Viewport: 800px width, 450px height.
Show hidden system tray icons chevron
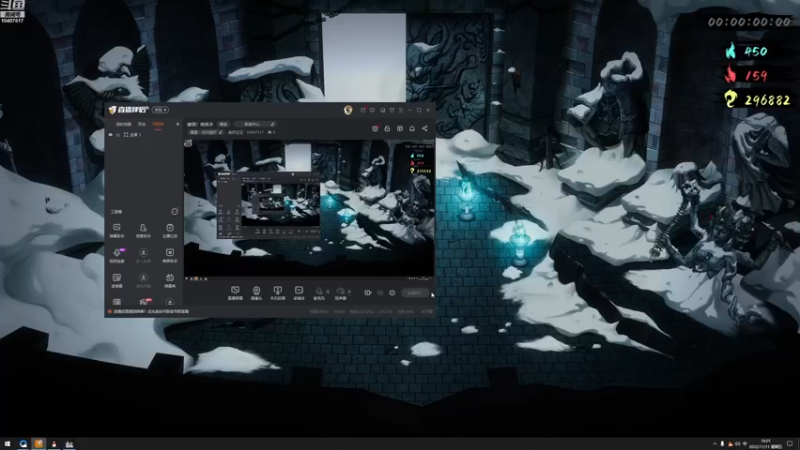714,444
